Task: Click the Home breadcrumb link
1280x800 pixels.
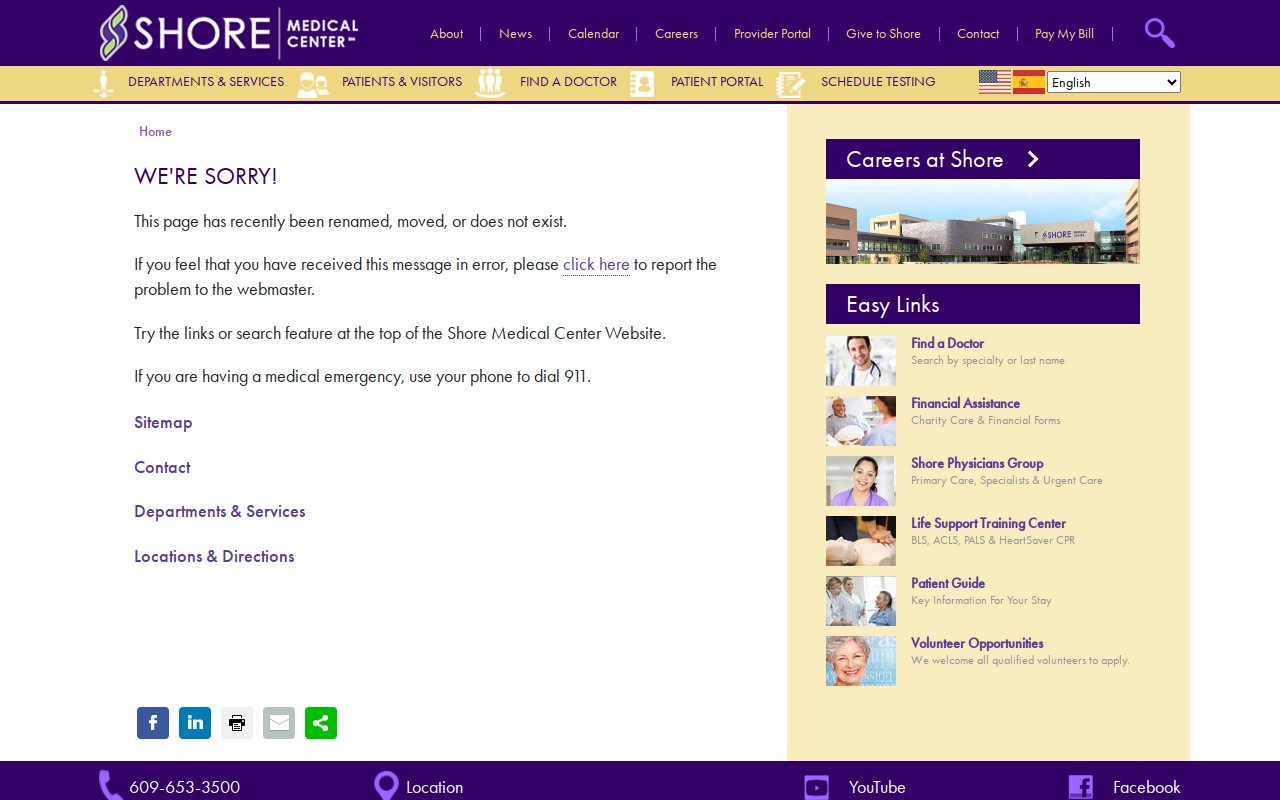Action: click(x=155, y=131)
